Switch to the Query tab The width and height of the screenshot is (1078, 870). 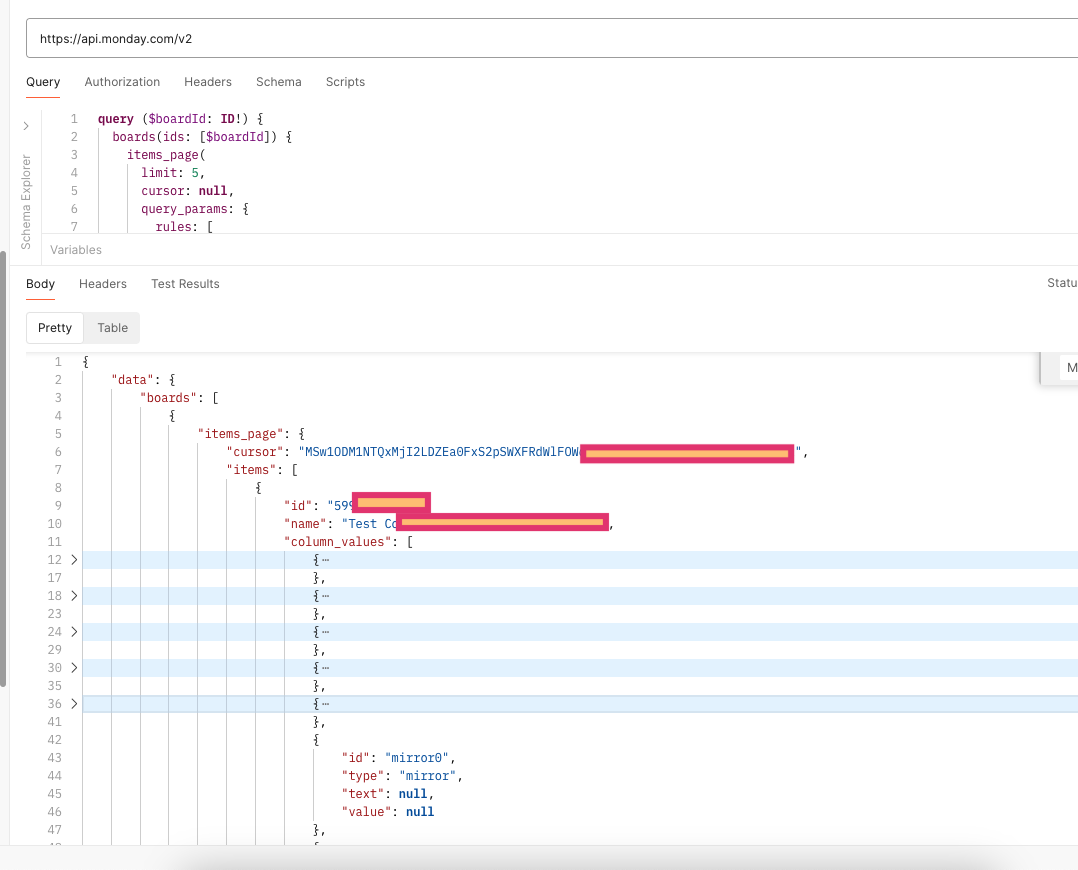coord(43,82)
